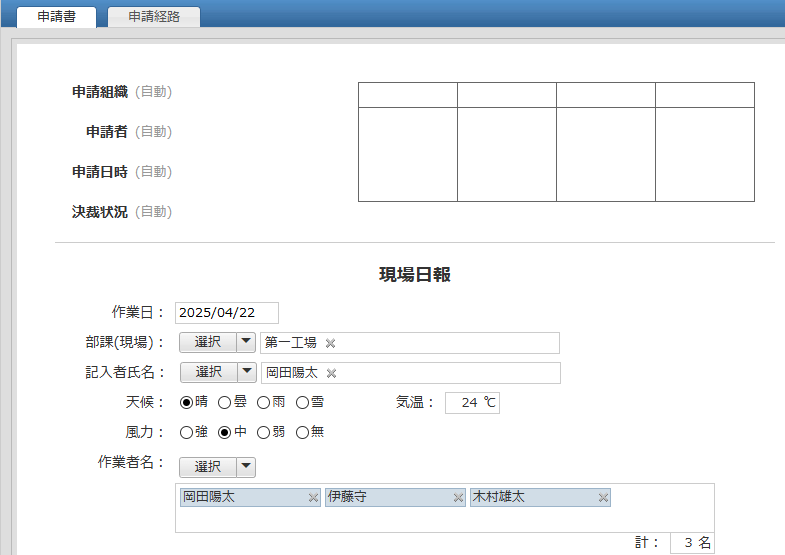Choose 雨 for weather
The image size is (785, 555).
263,402
